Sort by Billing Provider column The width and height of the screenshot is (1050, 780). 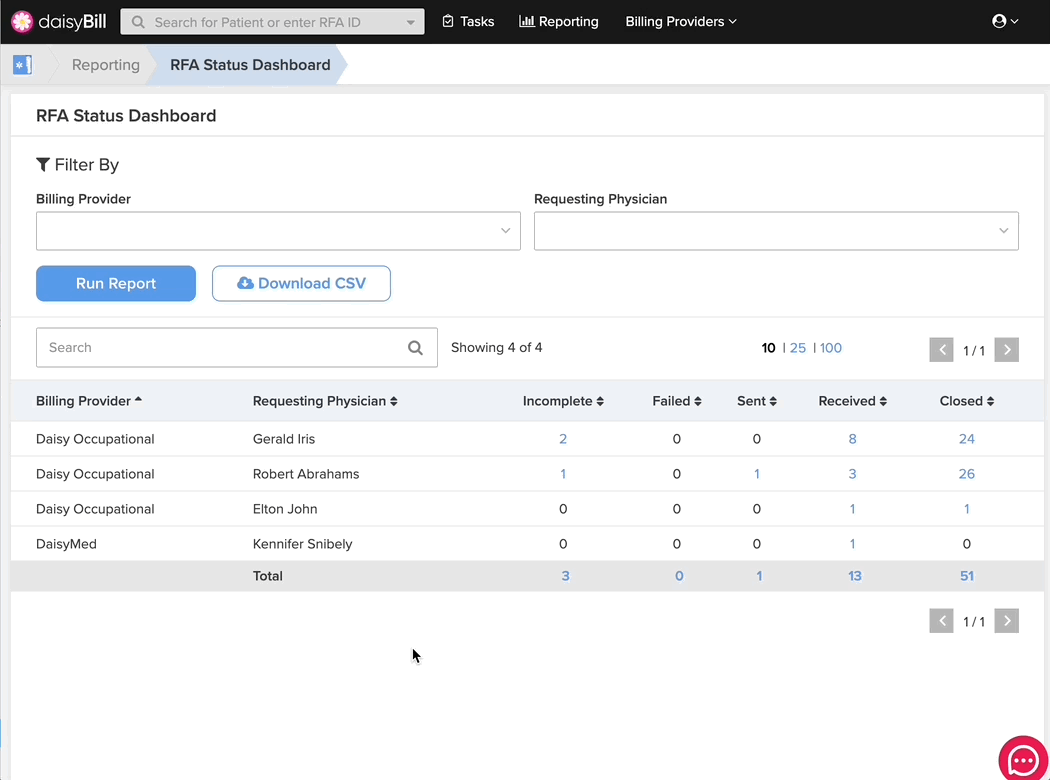[89, 401]
